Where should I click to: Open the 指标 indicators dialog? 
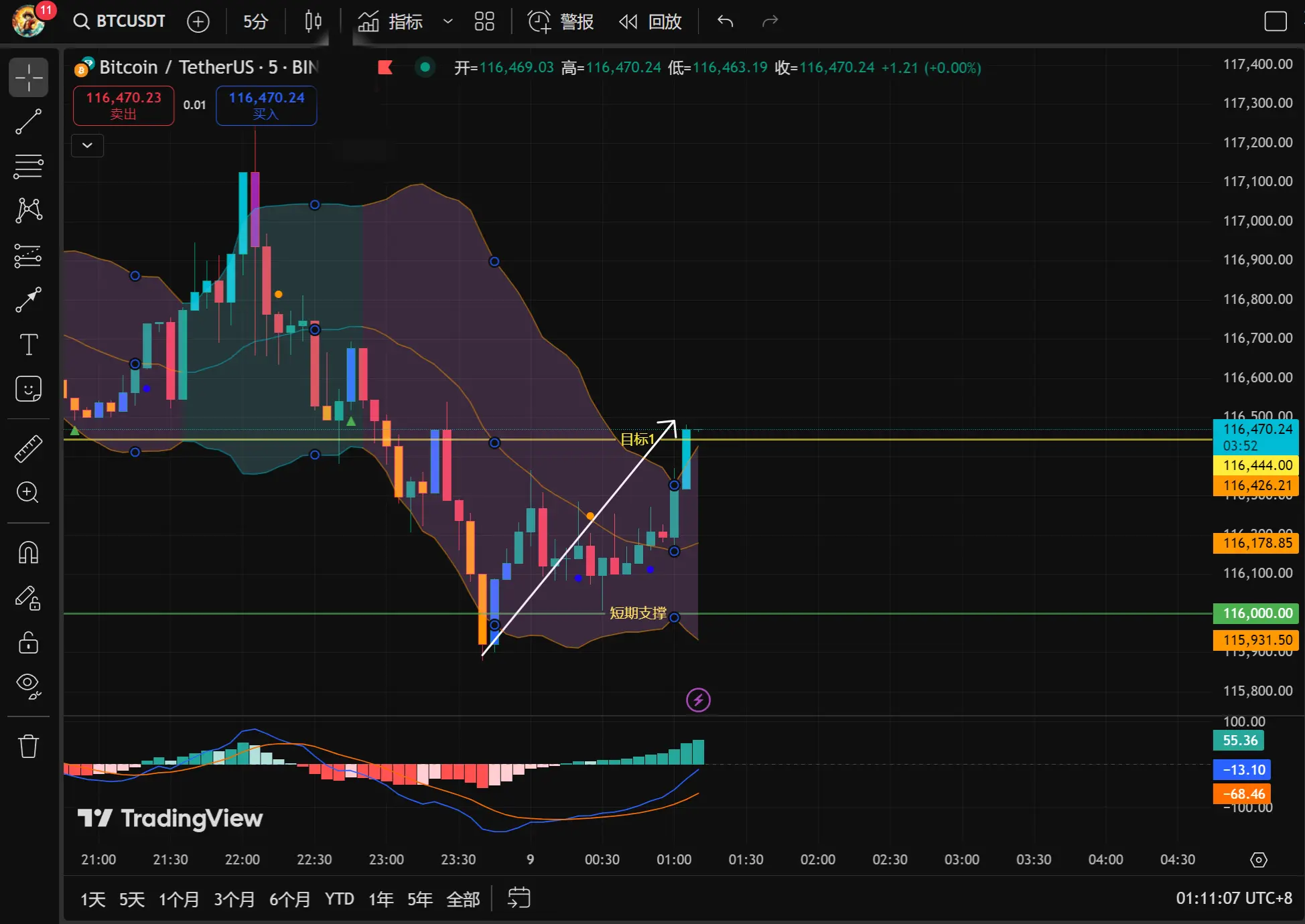click(391, 21)
